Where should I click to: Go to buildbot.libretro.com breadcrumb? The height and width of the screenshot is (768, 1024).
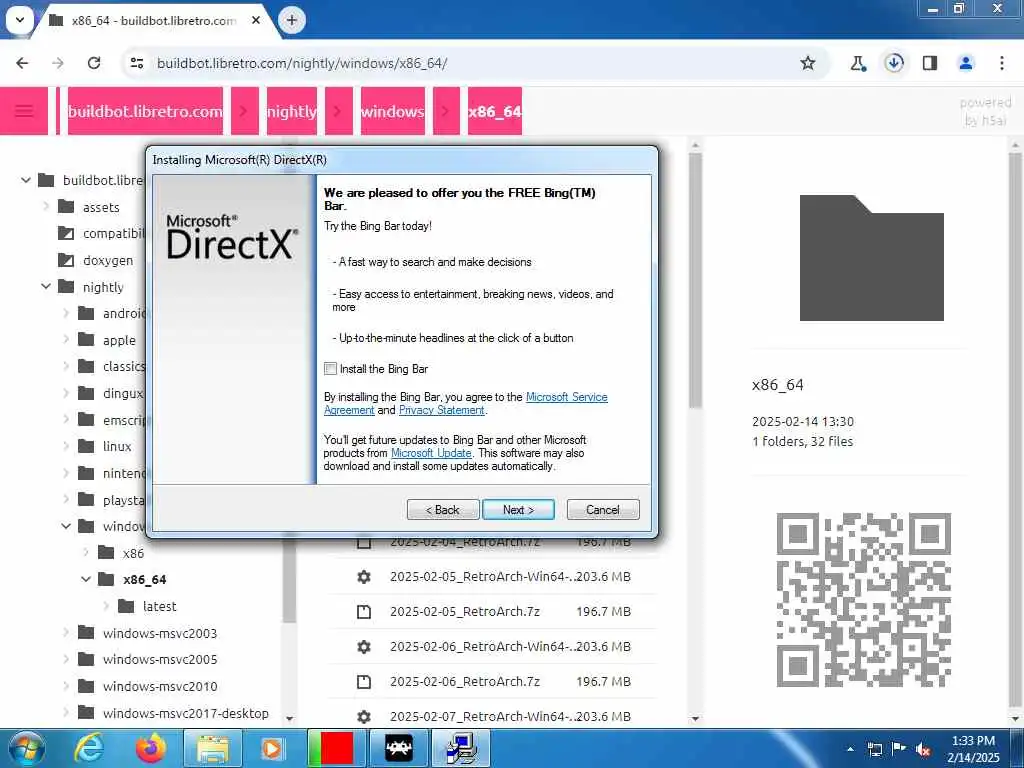(145, 111)
